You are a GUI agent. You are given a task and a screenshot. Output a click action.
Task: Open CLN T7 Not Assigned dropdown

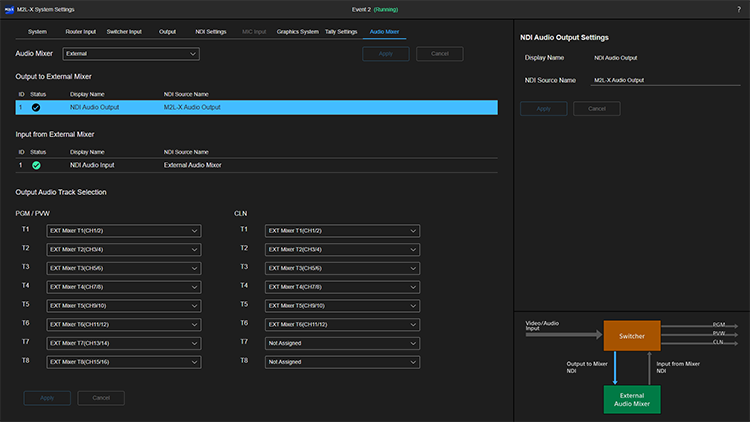[342, 341]
